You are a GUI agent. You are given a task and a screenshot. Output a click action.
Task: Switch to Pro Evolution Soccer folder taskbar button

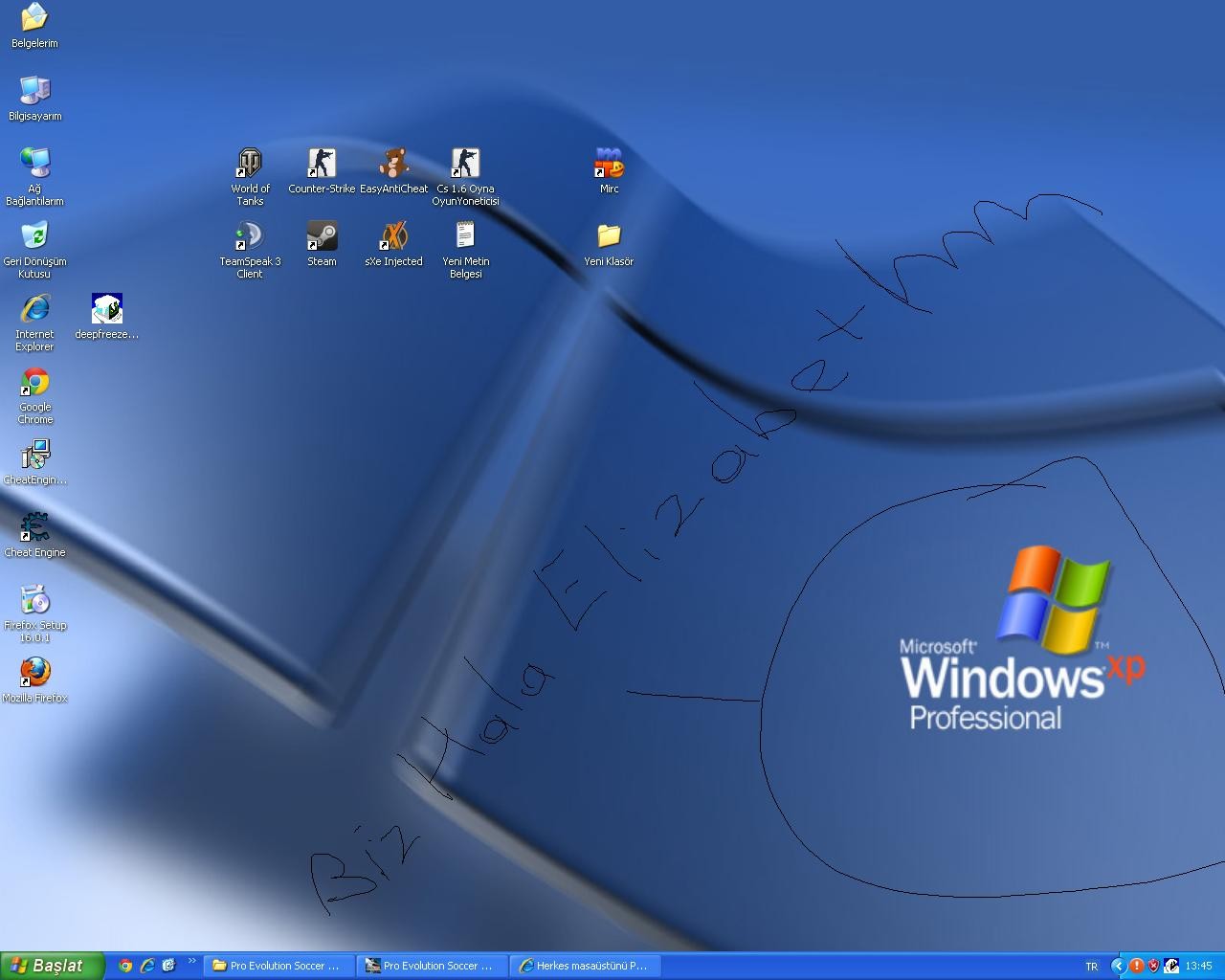click(278, 966)
